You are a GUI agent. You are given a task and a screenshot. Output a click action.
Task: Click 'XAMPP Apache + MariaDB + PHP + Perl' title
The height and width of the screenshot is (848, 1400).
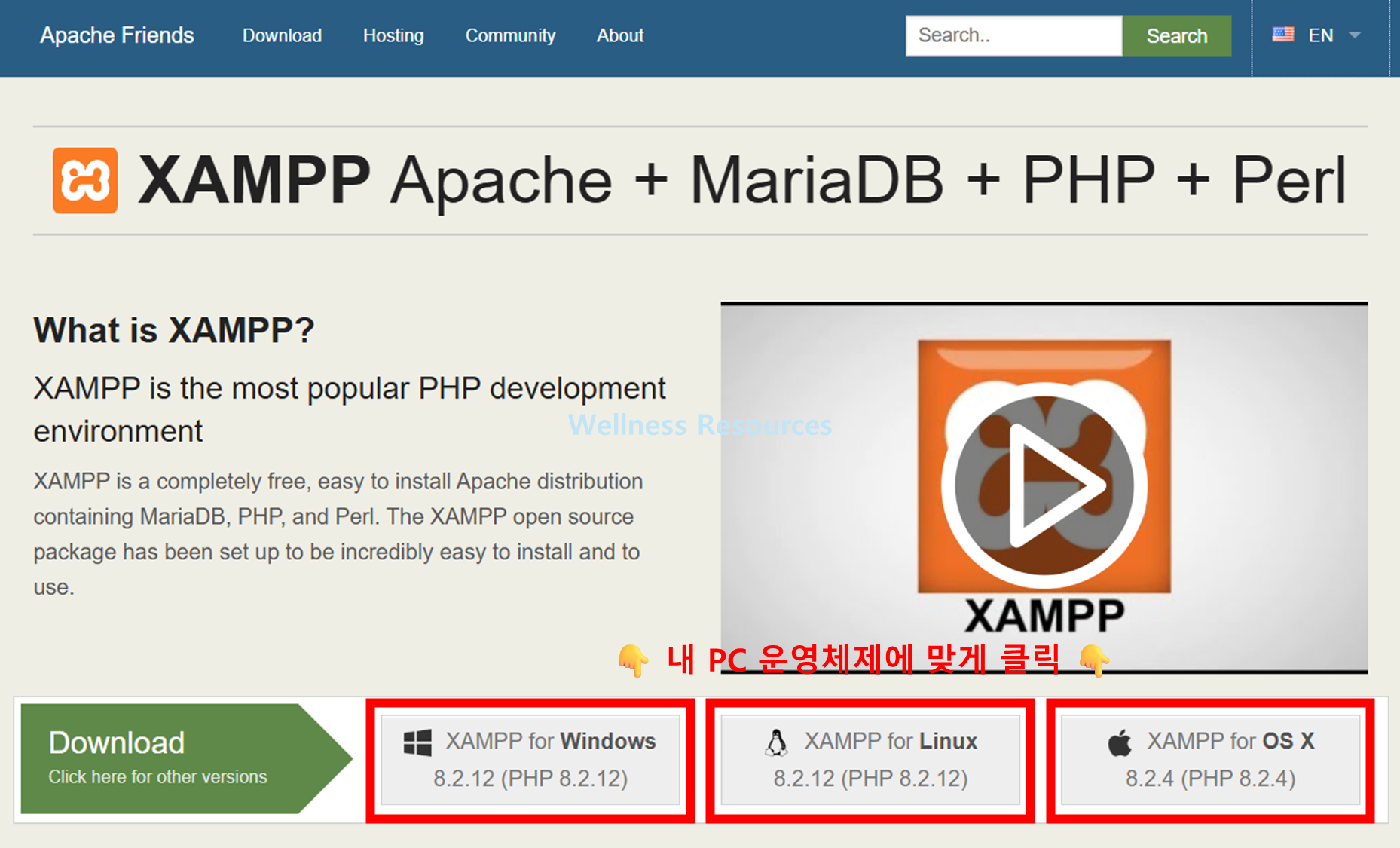(742, 181)
